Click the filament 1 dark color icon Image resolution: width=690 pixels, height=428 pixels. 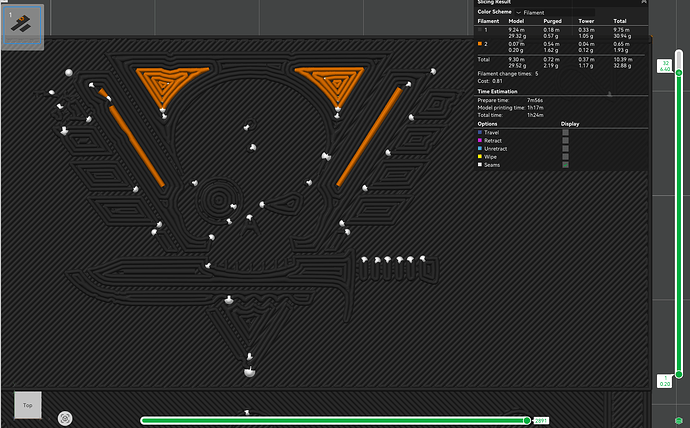[x=480, y=30]
